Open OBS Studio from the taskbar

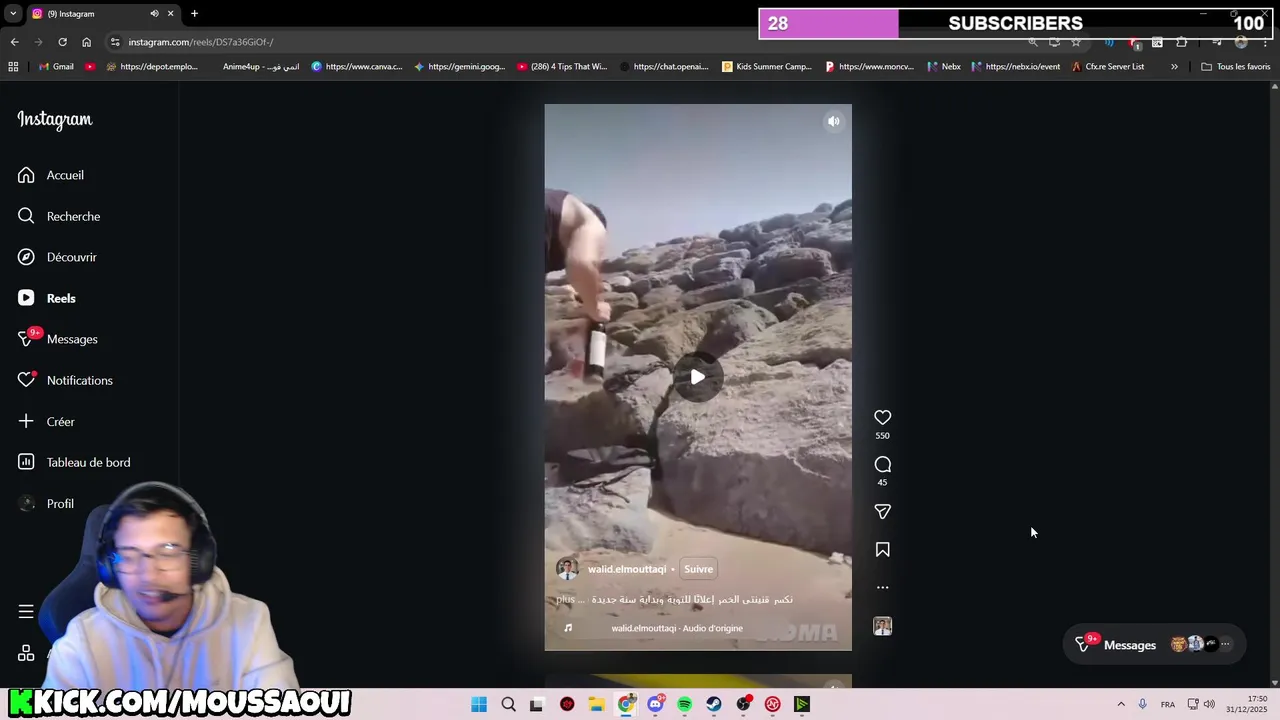click(x=744, y=704)
